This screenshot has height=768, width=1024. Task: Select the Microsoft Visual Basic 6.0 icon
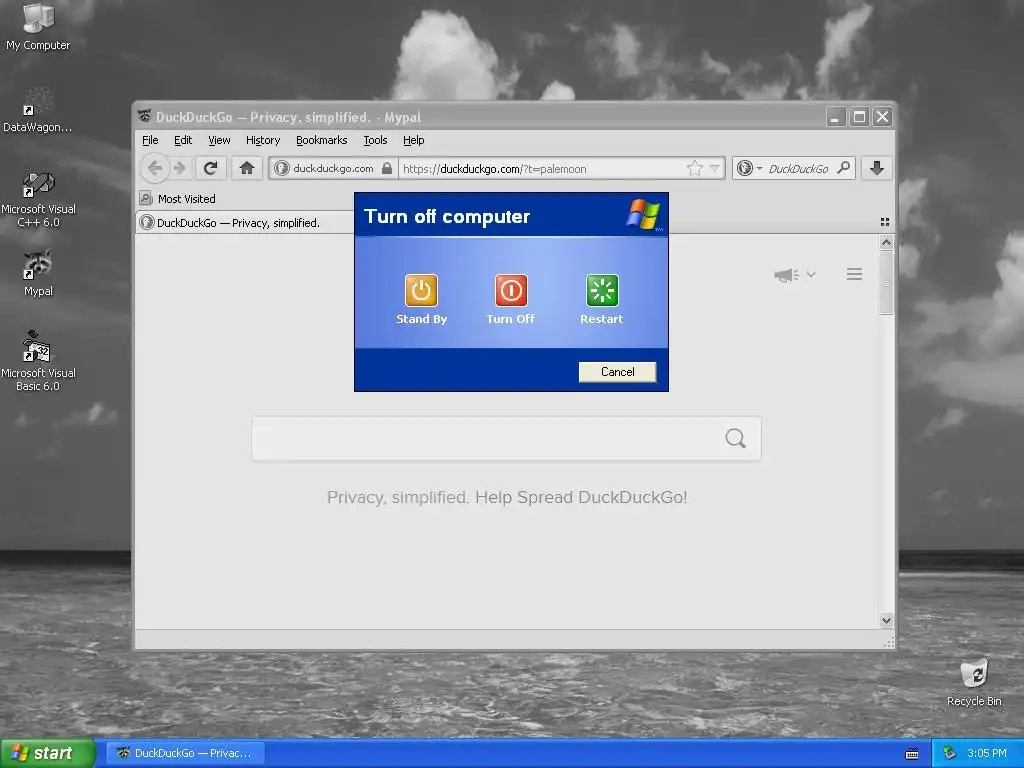click(38, 361)
